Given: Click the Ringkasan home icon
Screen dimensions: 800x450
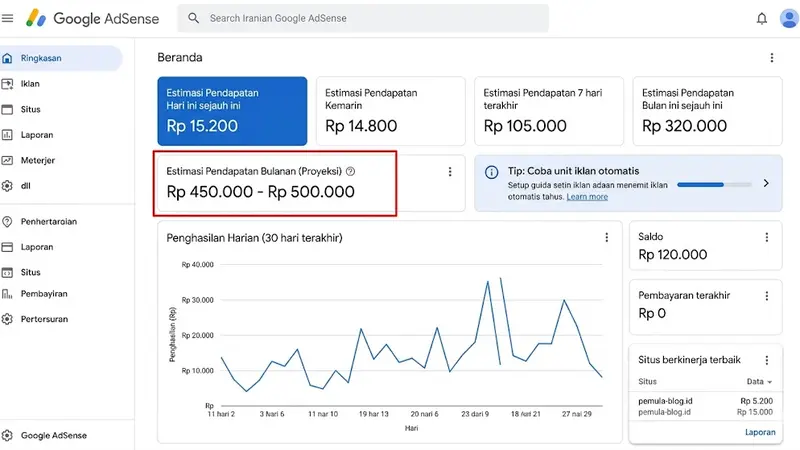Looking at the screenshot, I should 7,58.
